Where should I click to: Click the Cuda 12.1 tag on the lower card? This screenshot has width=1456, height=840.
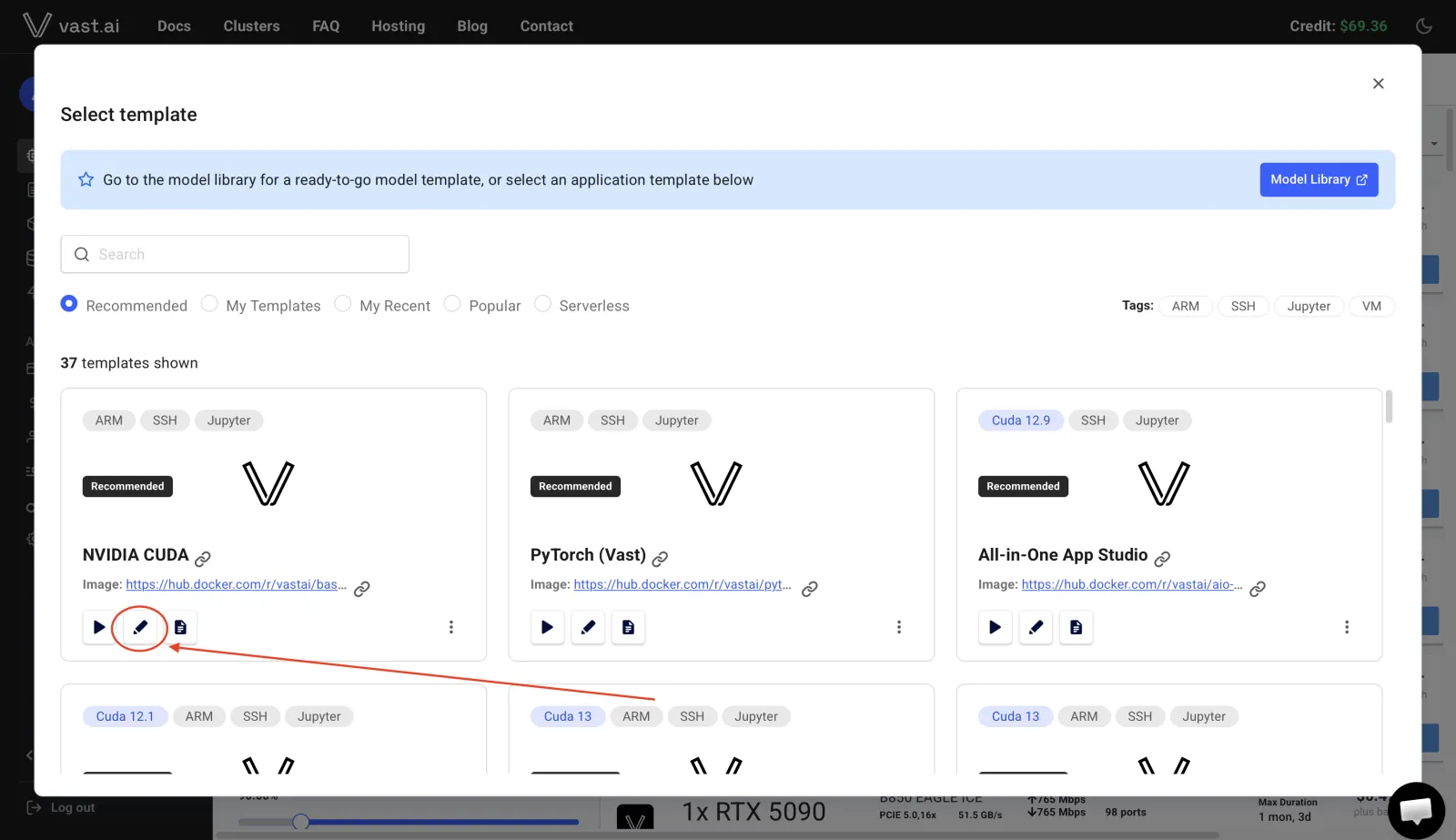pyautogui.click(x=125, y=716)
